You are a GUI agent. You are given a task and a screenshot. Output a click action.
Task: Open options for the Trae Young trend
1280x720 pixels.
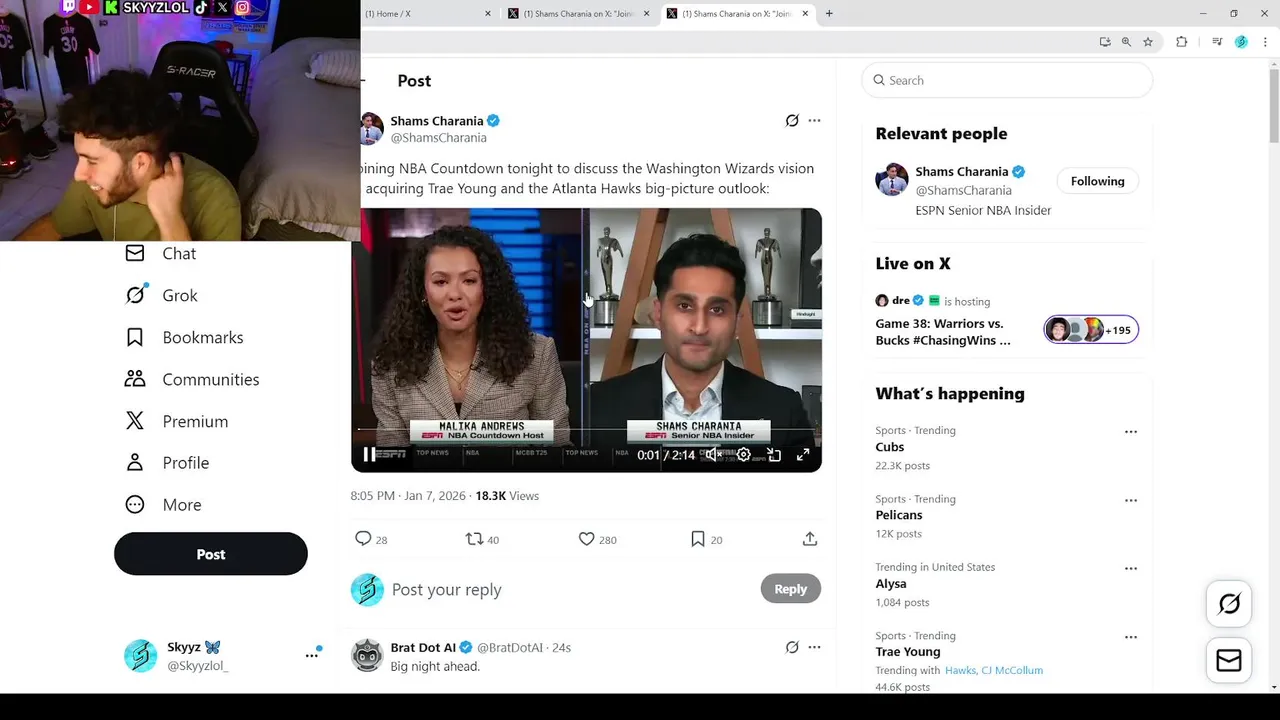point(1131,637)
